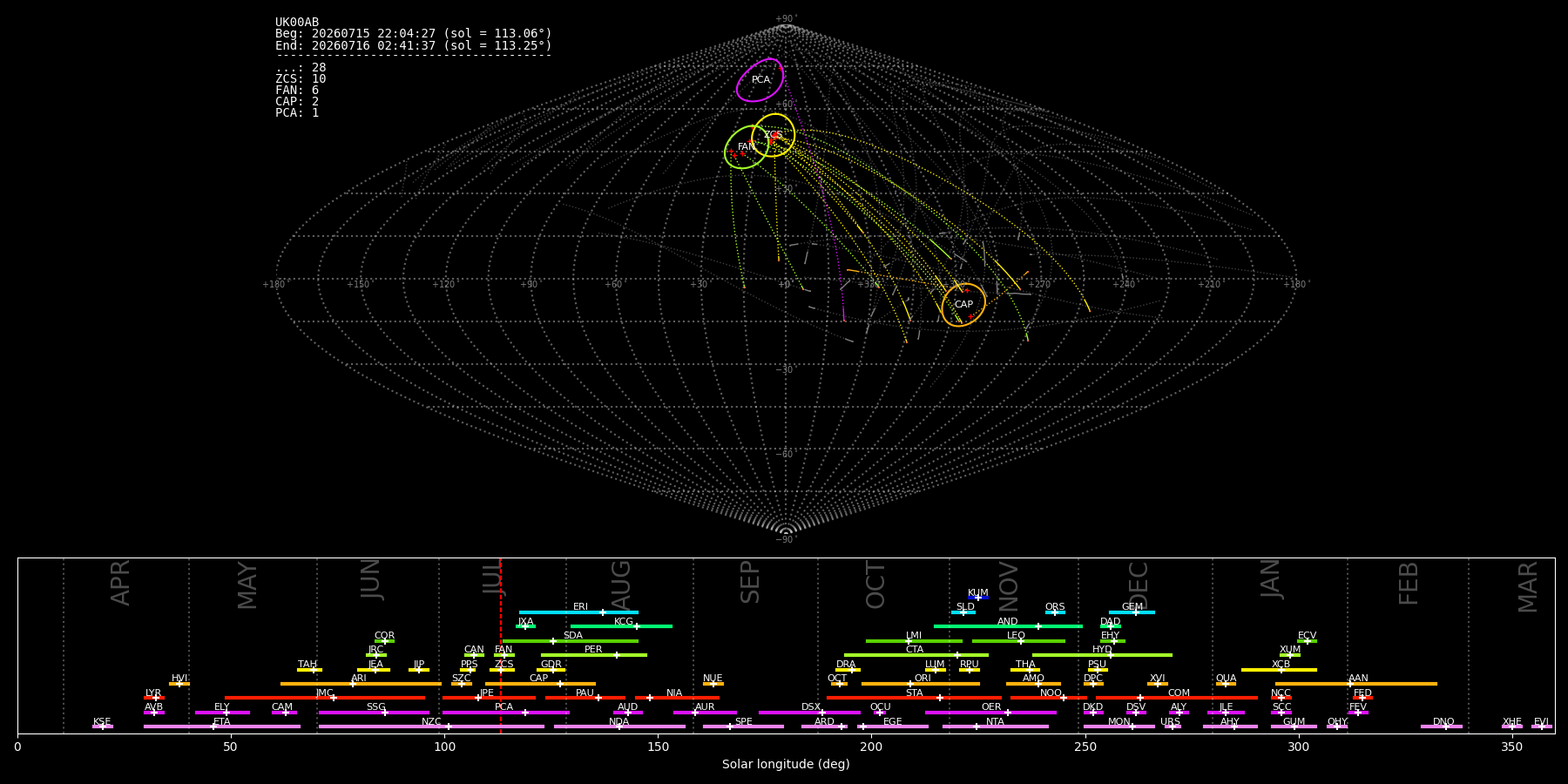Click the red dashed current-date line

[x=501, y=645]
